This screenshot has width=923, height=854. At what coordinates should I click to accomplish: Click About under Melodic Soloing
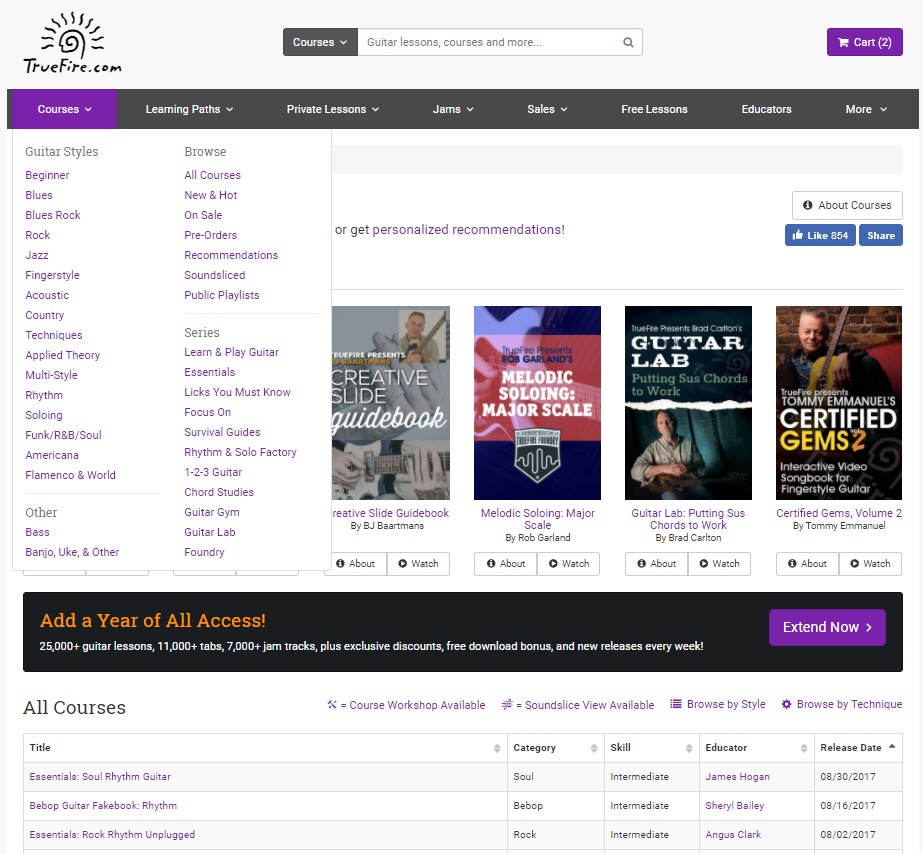pyautogui.click(x=506, y=564)
